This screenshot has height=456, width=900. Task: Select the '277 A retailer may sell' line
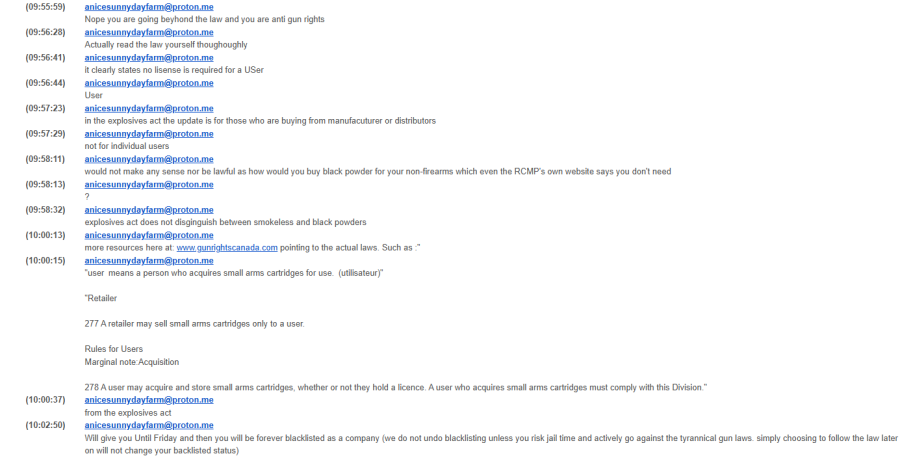pos(195,323)
